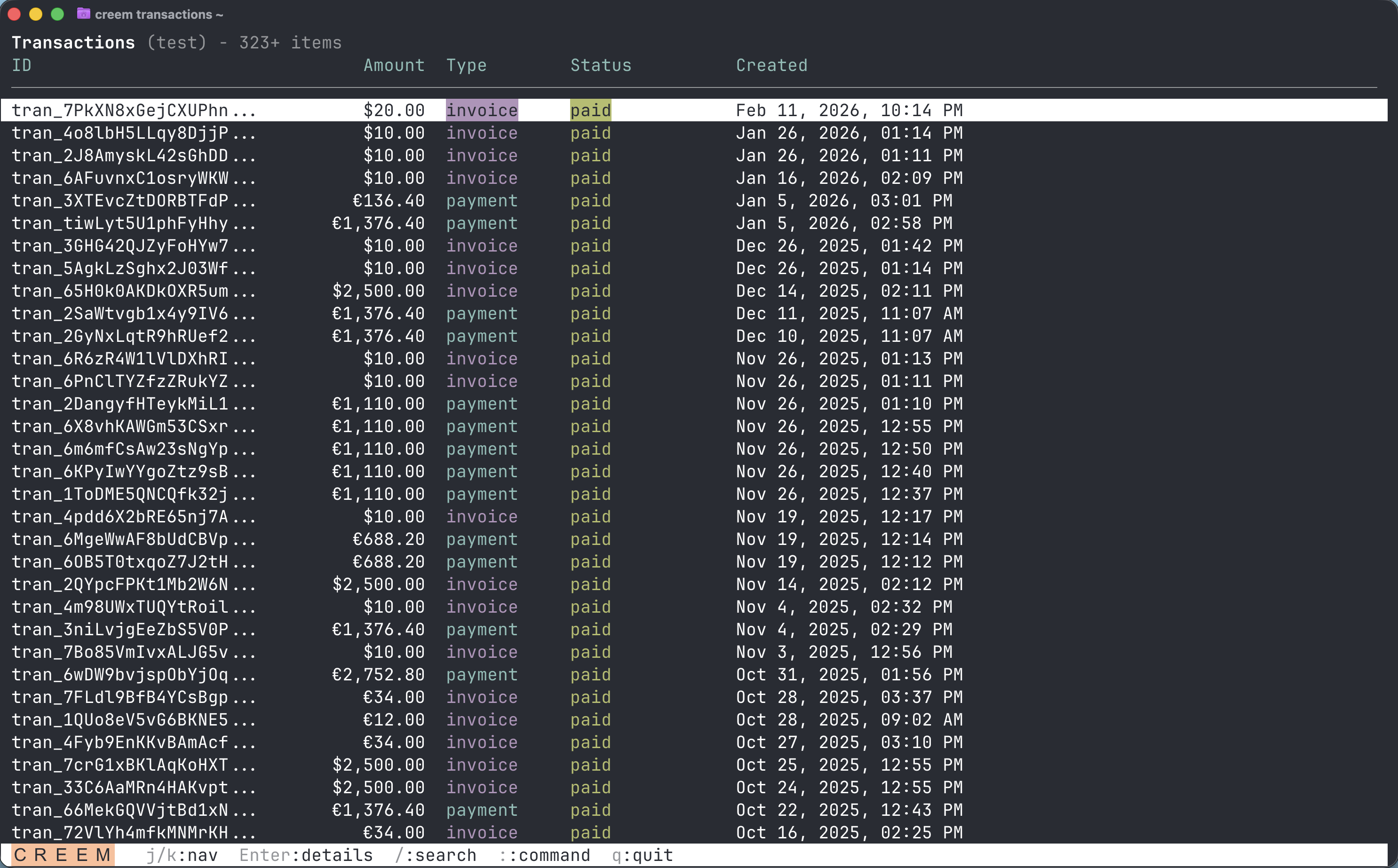1398x868 pixels.
Task: Select transaction tran_6KPyIwYYgoZtz9sB
Action: (x=694, y=471)
